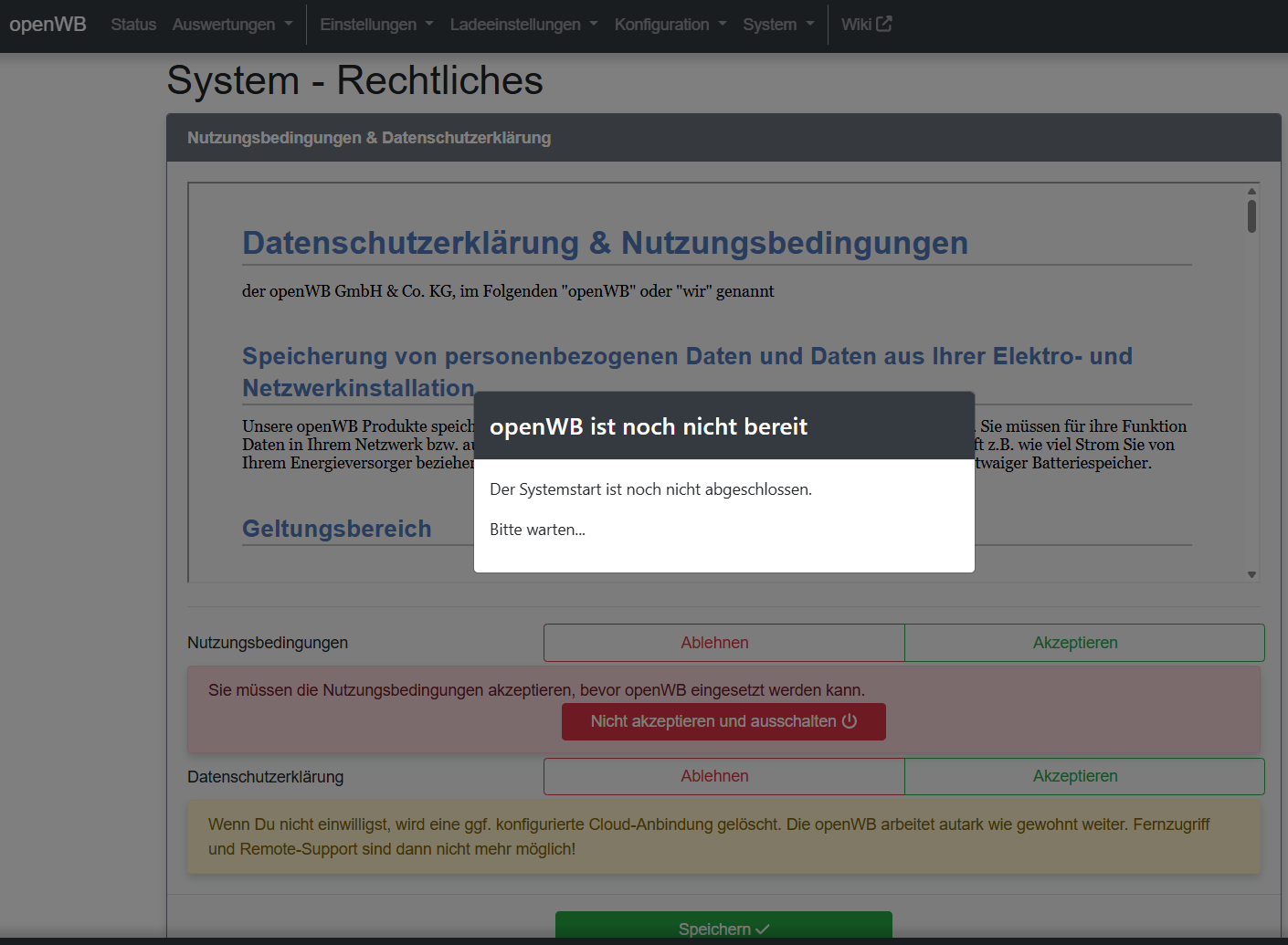Image resolution: width=1288 pixels, height=945 pixels.
Task: Click the down arrow of the terms scrollbar
Action: (1252, 574)
